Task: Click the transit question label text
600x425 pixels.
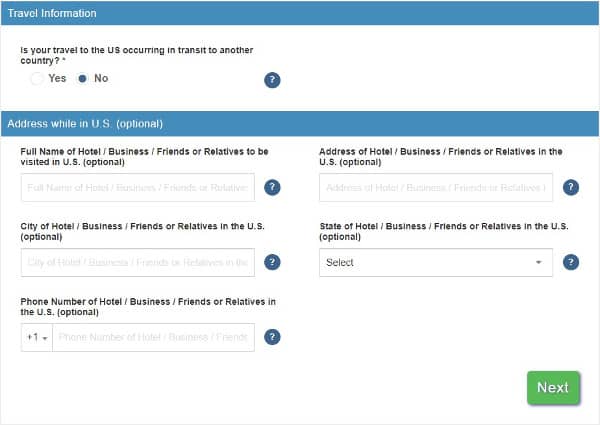Action: click(x=132, y=54)
